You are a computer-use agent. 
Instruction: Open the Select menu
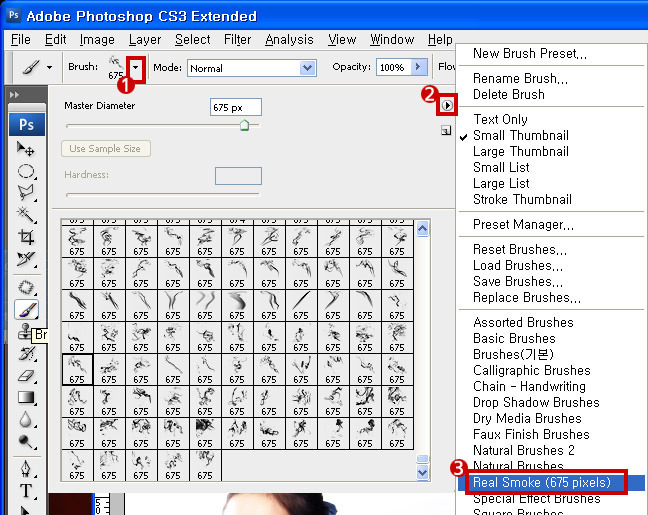tap(193, 40)
